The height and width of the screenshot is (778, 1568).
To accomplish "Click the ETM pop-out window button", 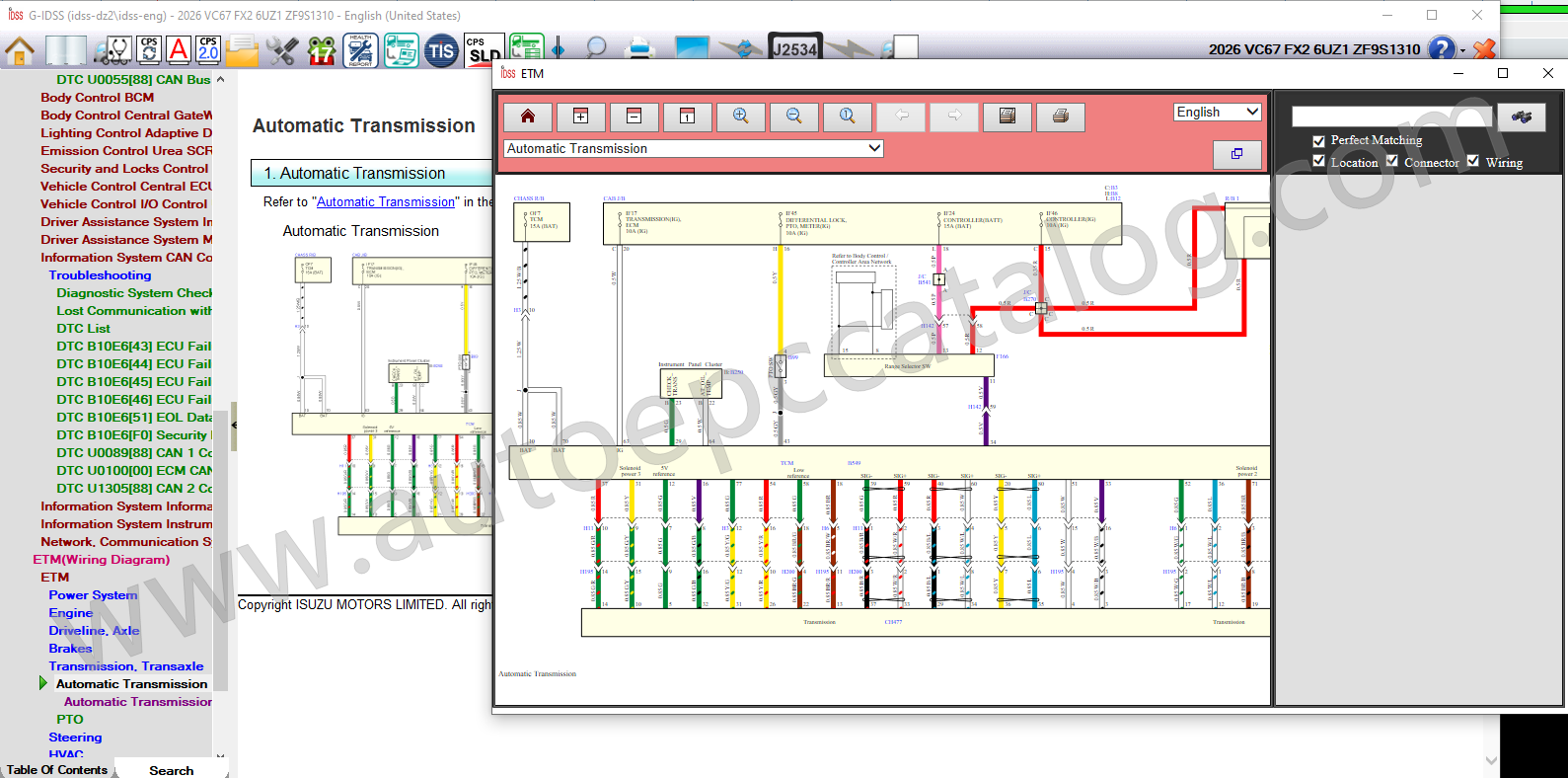I will (x=1236, y=154).
